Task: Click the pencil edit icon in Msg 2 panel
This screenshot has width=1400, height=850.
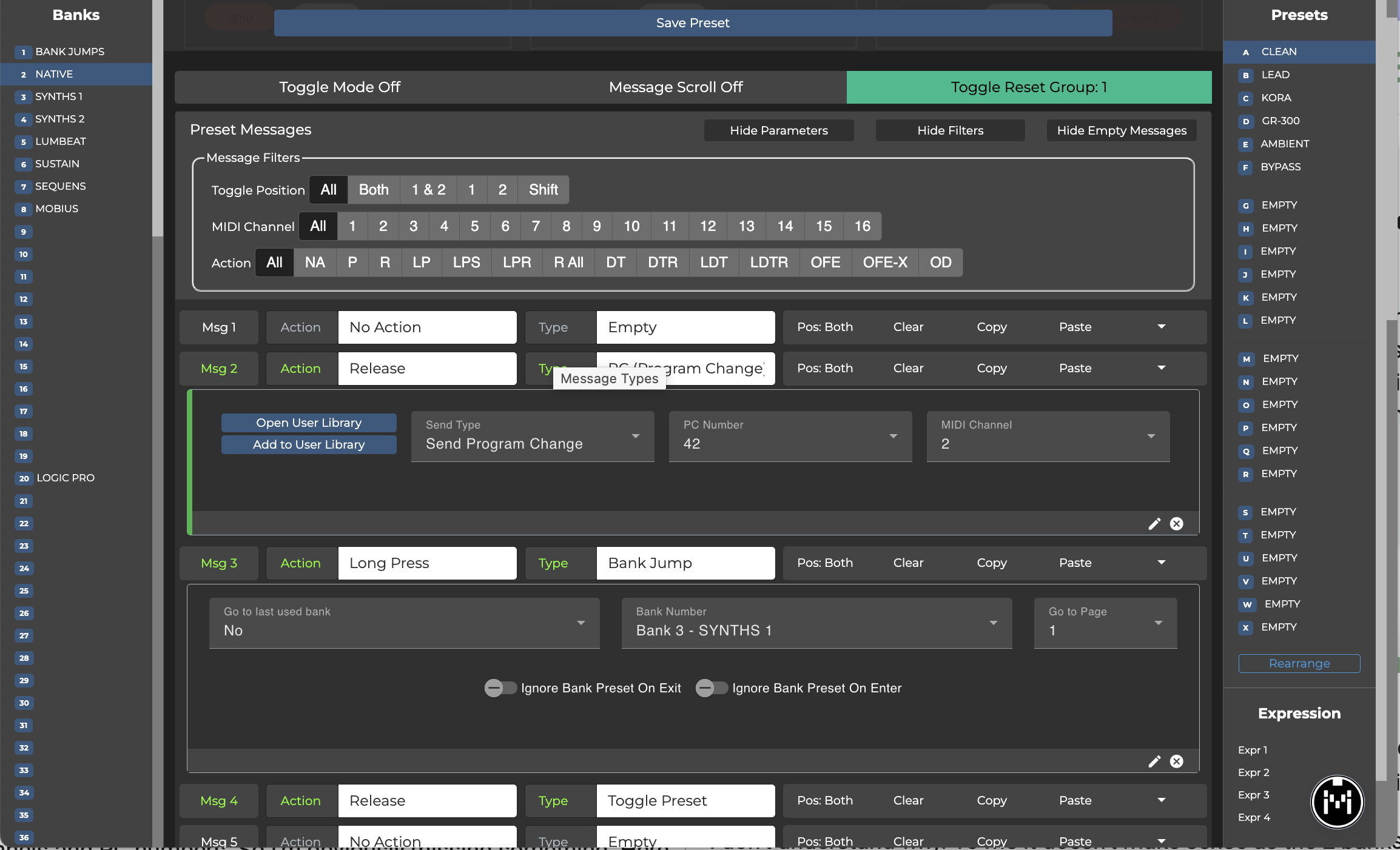Action: 1154,524
